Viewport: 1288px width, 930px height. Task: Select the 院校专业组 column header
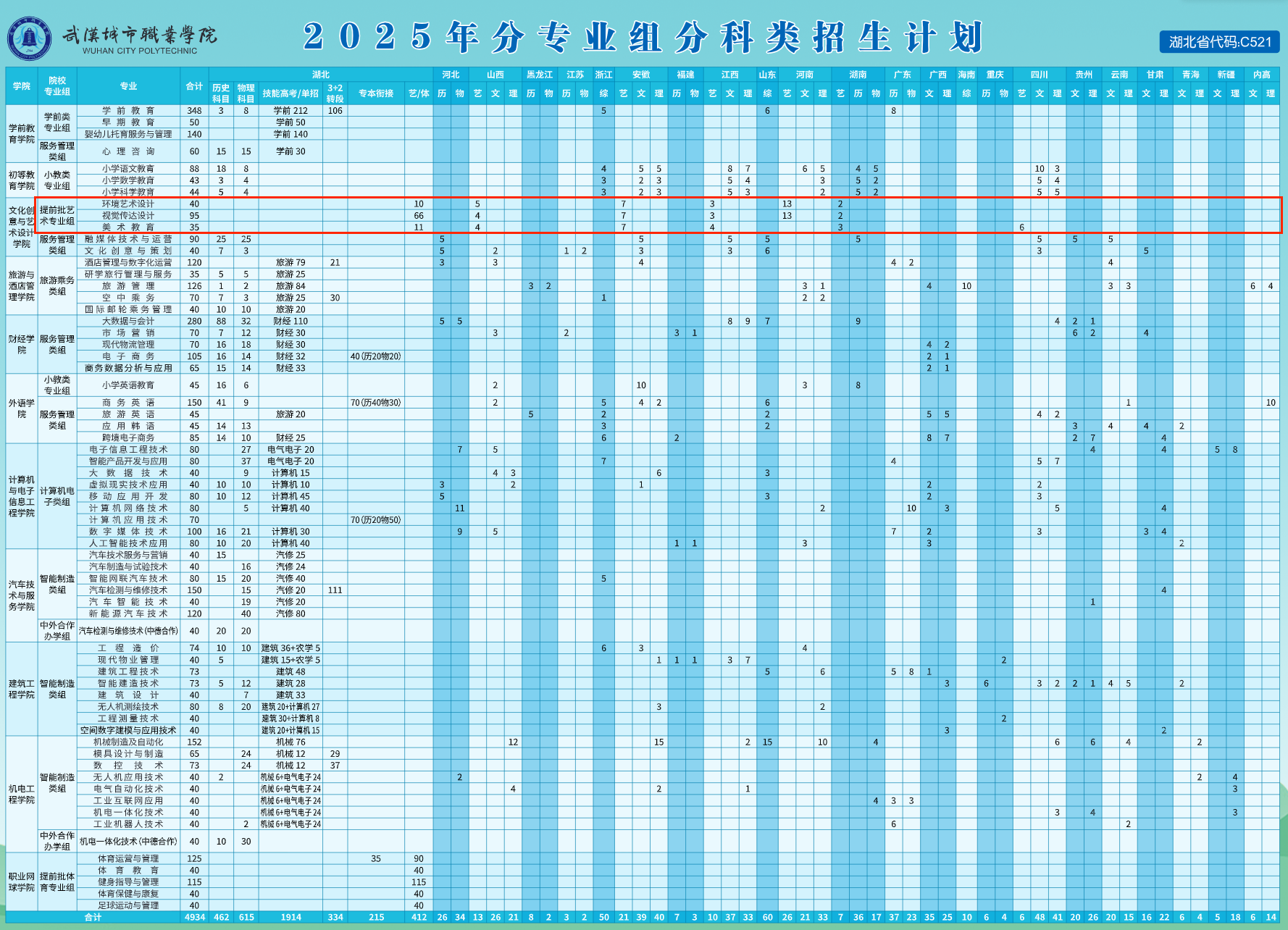[57, 86]
